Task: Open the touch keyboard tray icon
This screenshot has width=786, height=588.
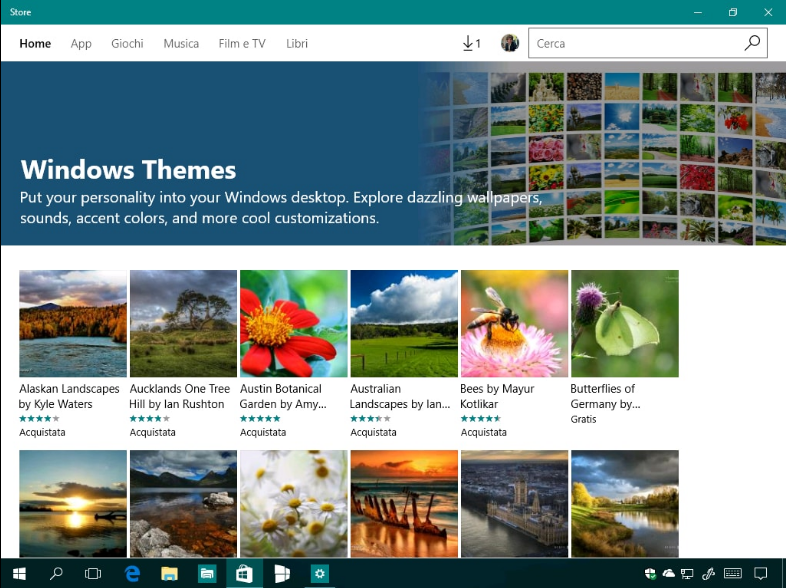Action: [x=733, y=573]
